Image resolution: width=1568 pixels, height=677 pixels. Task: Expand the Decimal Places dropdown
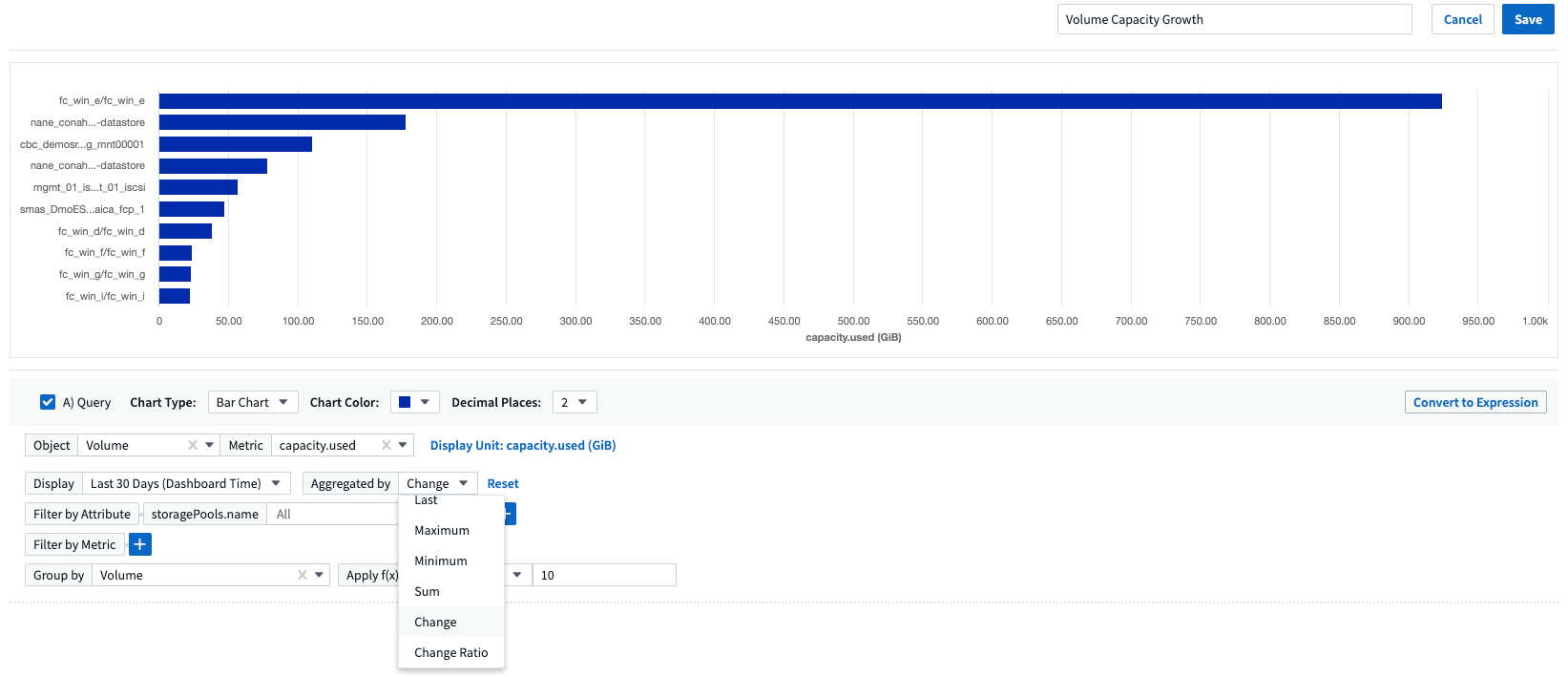tap(574, 402)
